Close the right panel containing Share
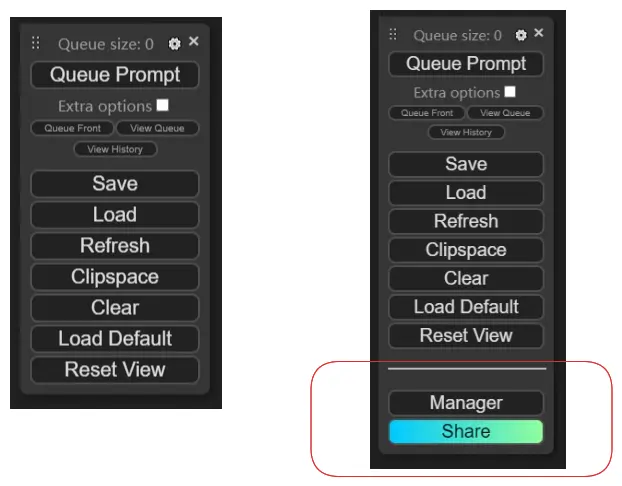Image resolution: width=622 pixels, height=486 pixels. 538,33
